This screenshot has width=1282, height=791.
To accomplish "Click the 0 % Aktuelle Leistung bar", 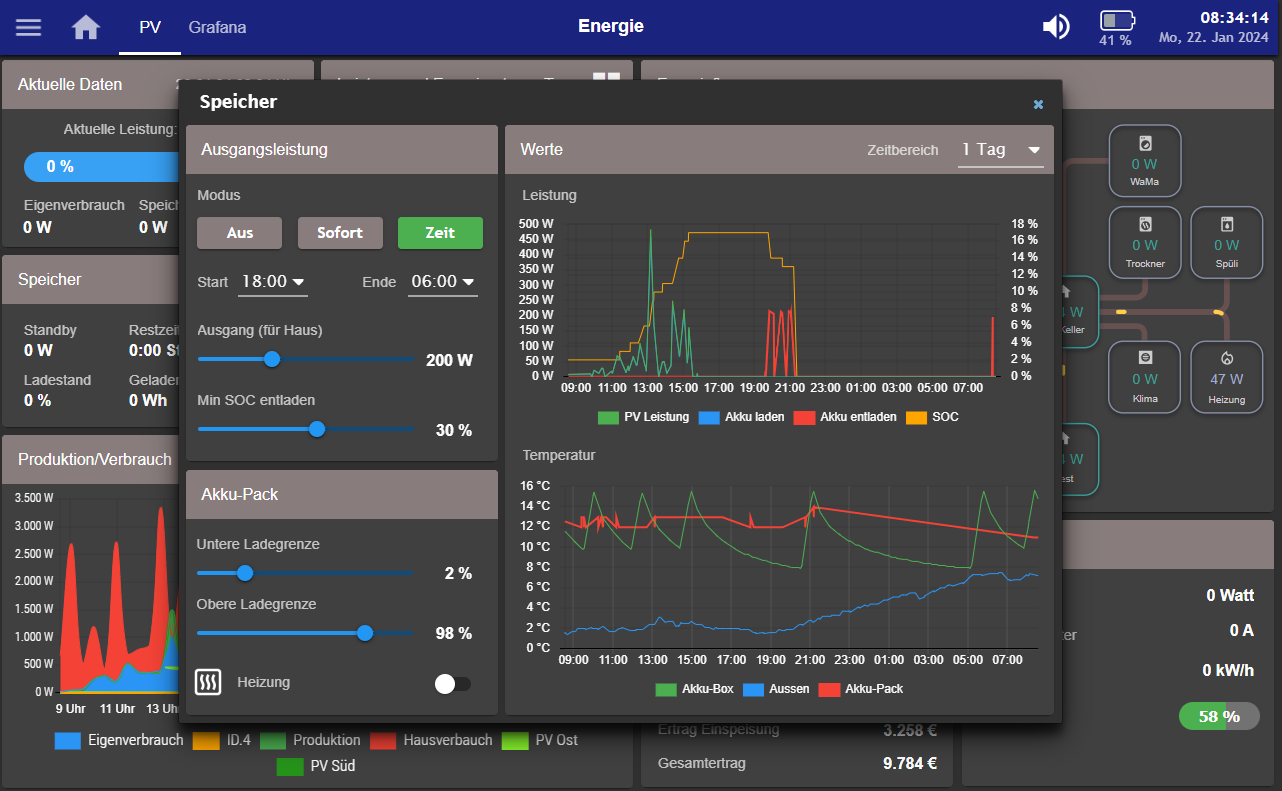I will (x=100, y=166).
